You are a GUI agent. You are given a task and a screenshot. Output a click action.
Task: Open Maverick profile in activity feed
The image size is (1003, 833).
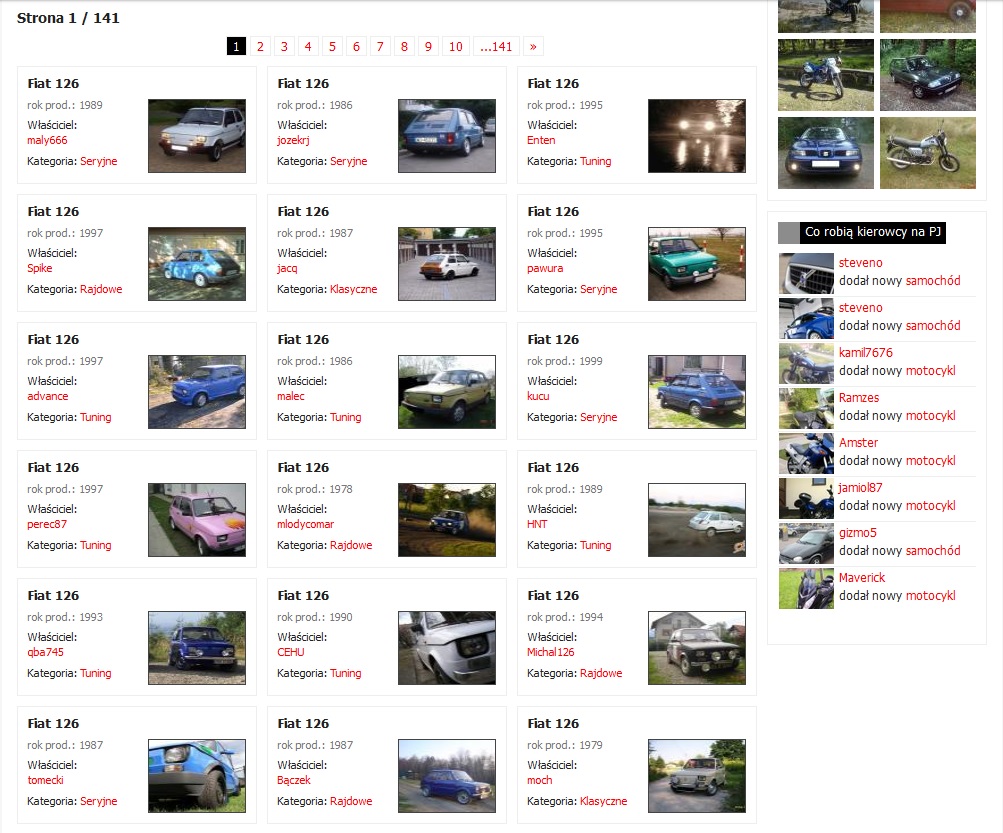click(862, 577)
